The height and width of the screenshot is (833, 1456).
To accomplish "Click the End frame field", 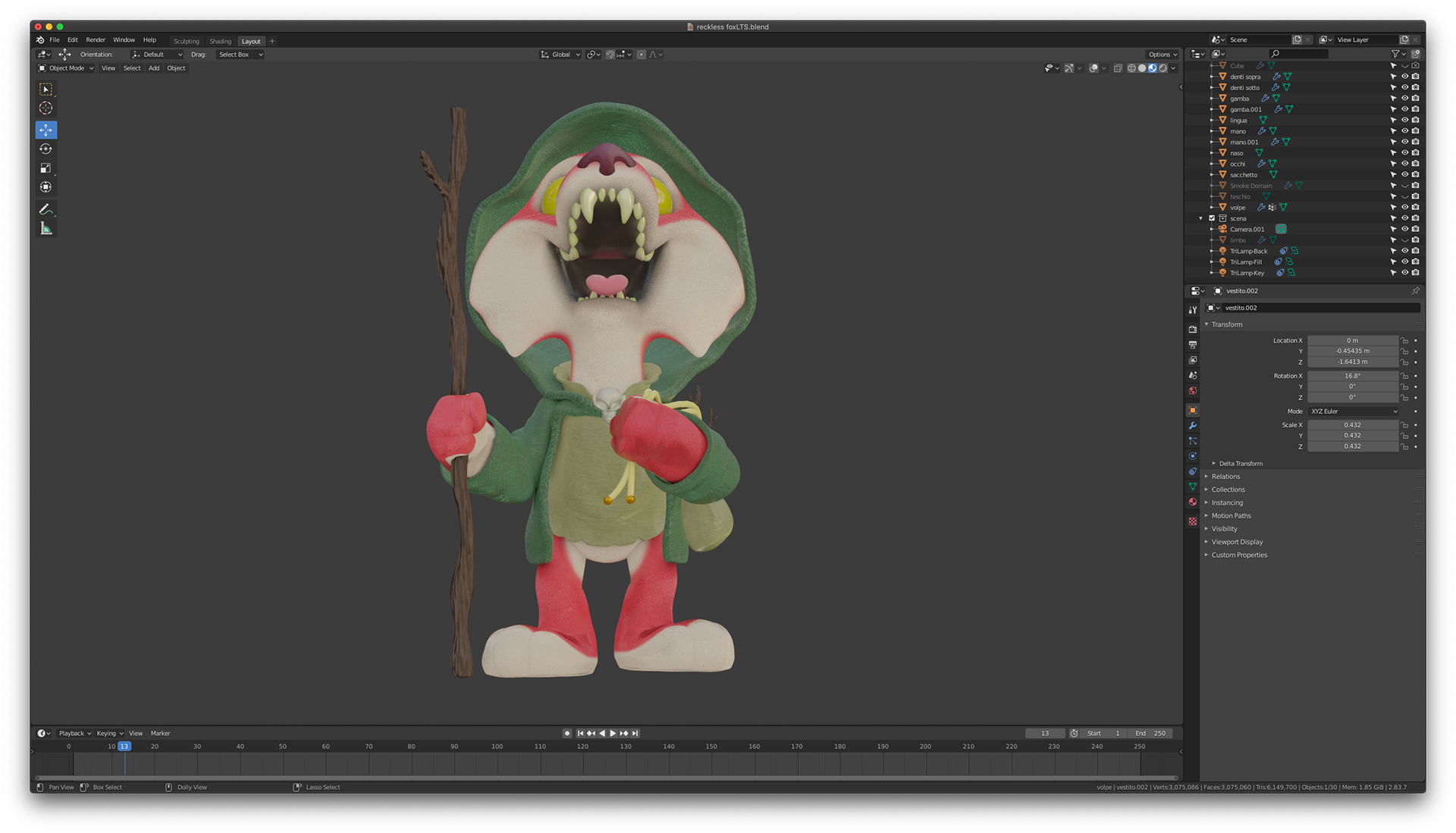I will [1150, 734].
